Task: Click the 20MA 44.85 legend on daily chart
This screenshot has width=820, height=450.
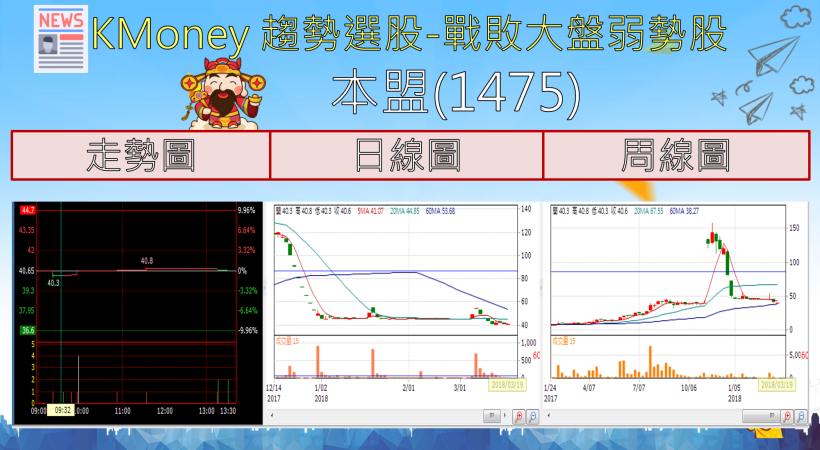Action: 405,211
